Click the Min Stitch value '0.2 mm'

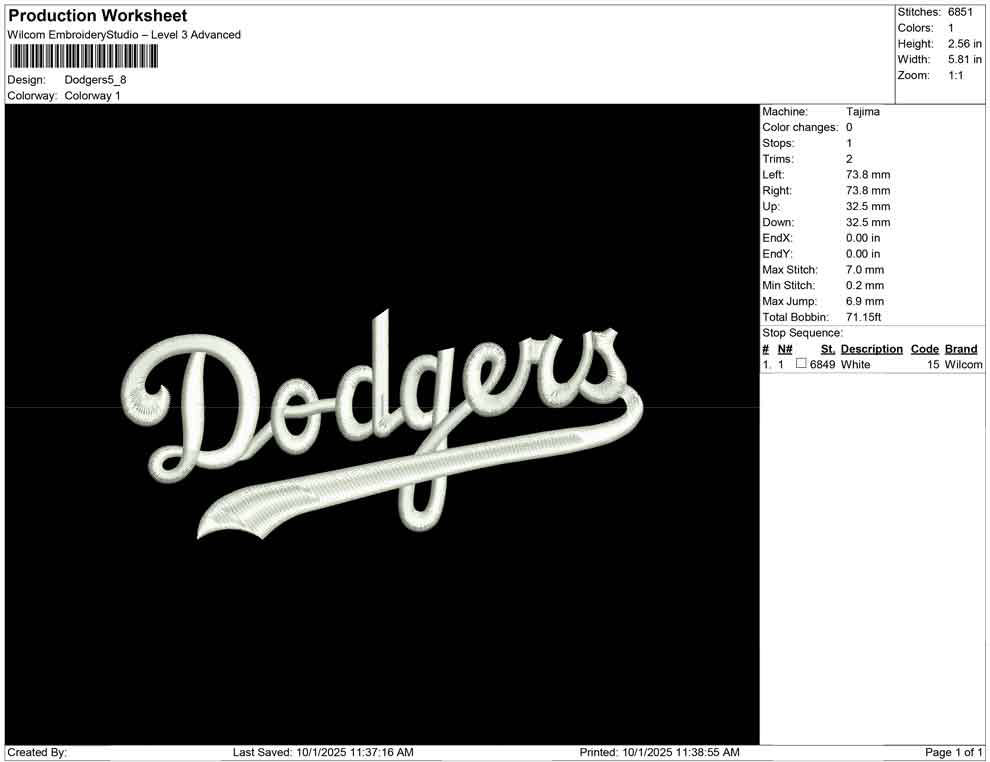pos(865,285)
